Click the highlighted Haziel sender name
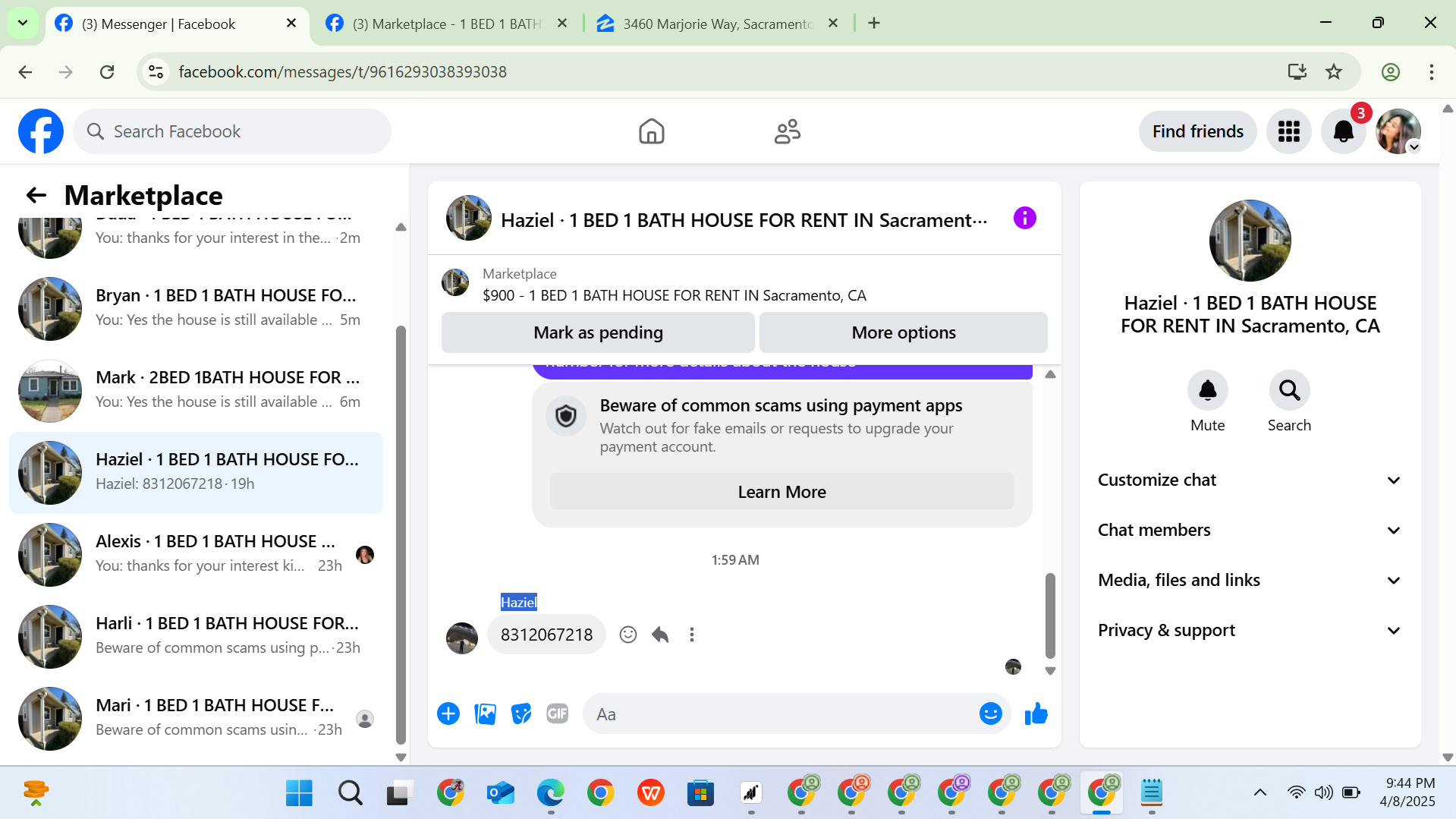Viewport: 1456px width, 819px height. 518,602
